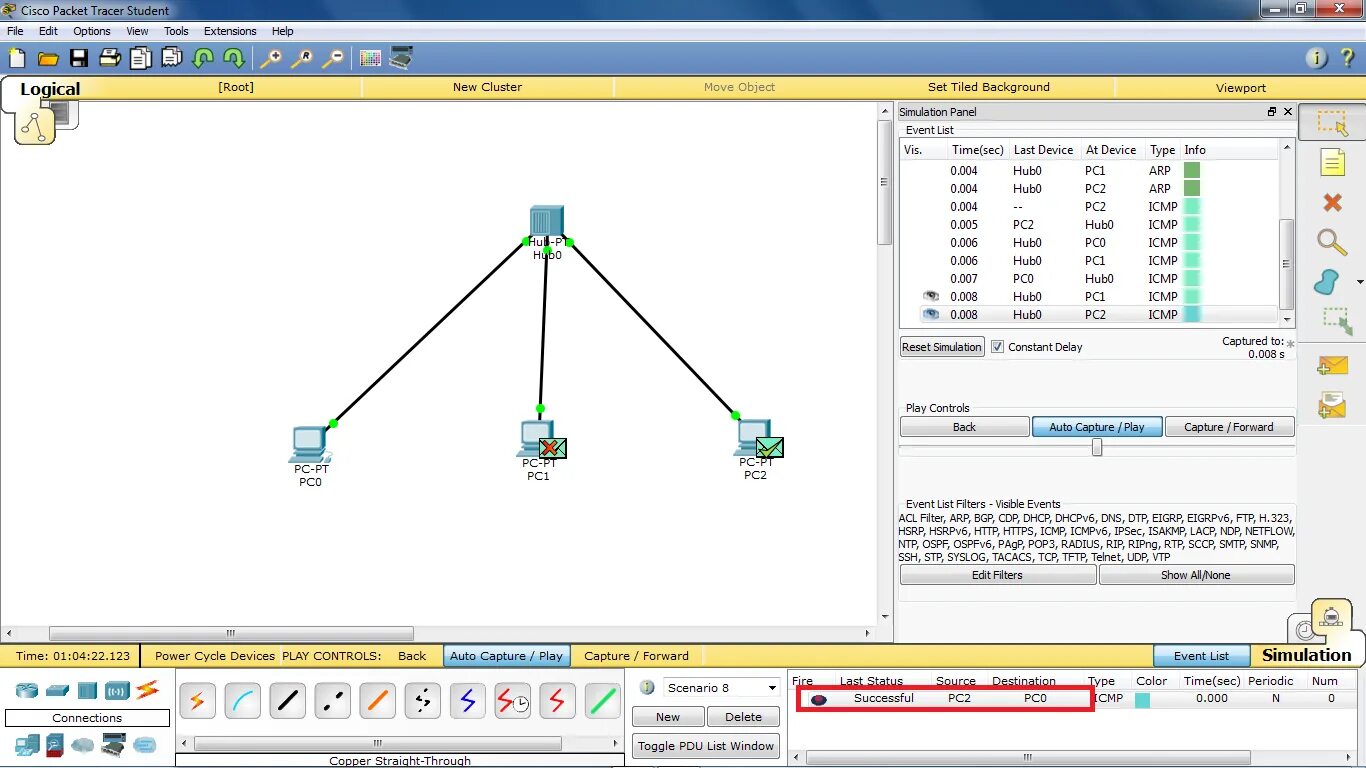Click the green Info square of ARP PC1 event

click(1191, 170)
